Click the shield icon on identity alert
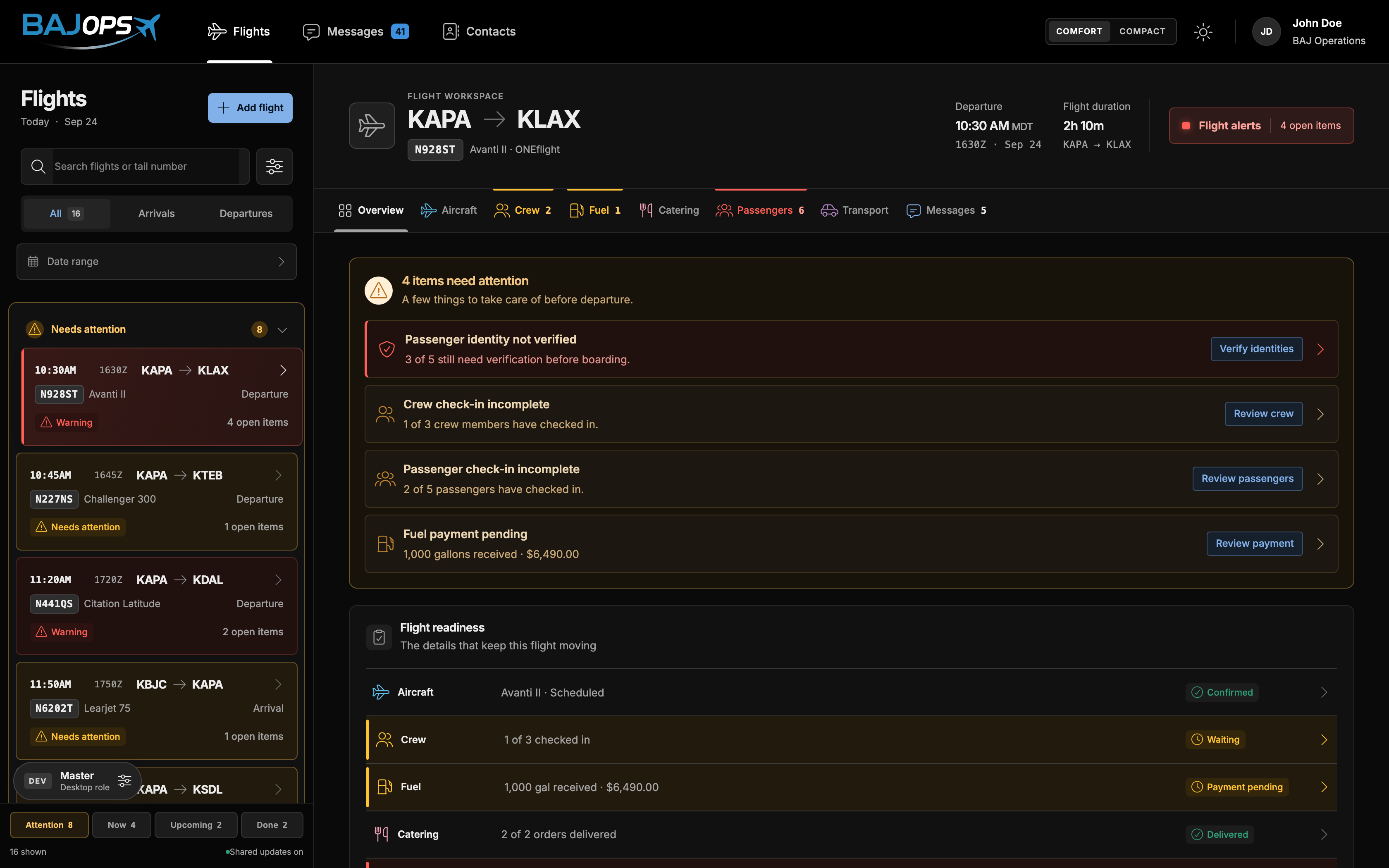Image resolution: width=1389 pixels, height=868 pixels. (x=387, y=349)
